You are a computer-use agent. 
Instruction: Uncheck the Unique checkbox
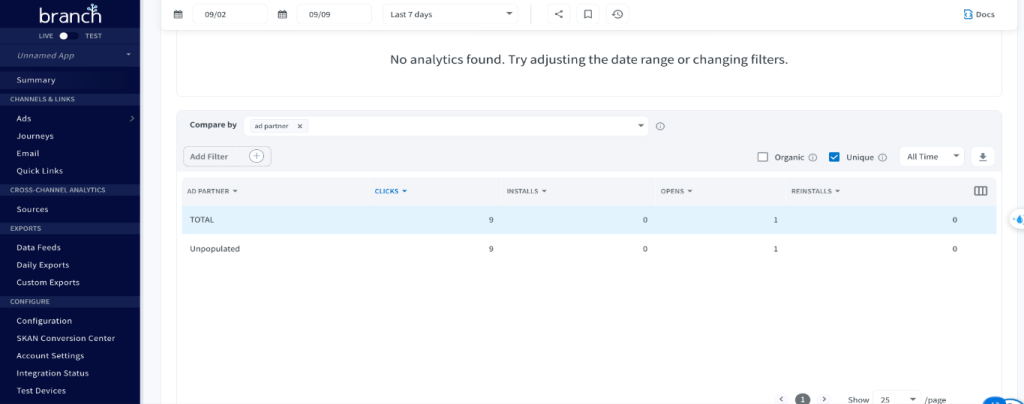834,157
